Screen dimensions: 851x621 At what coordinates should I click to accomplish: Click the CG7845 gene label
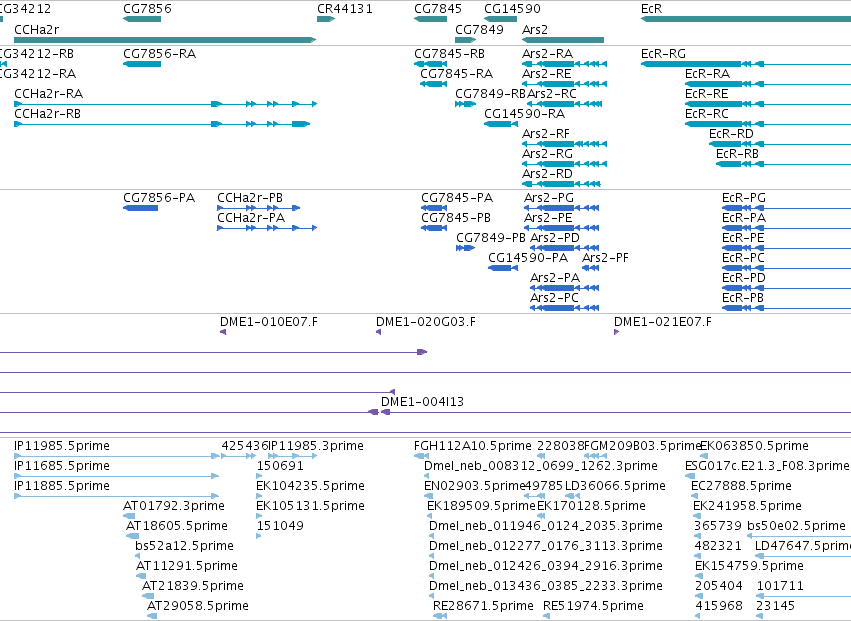point(438,9)
